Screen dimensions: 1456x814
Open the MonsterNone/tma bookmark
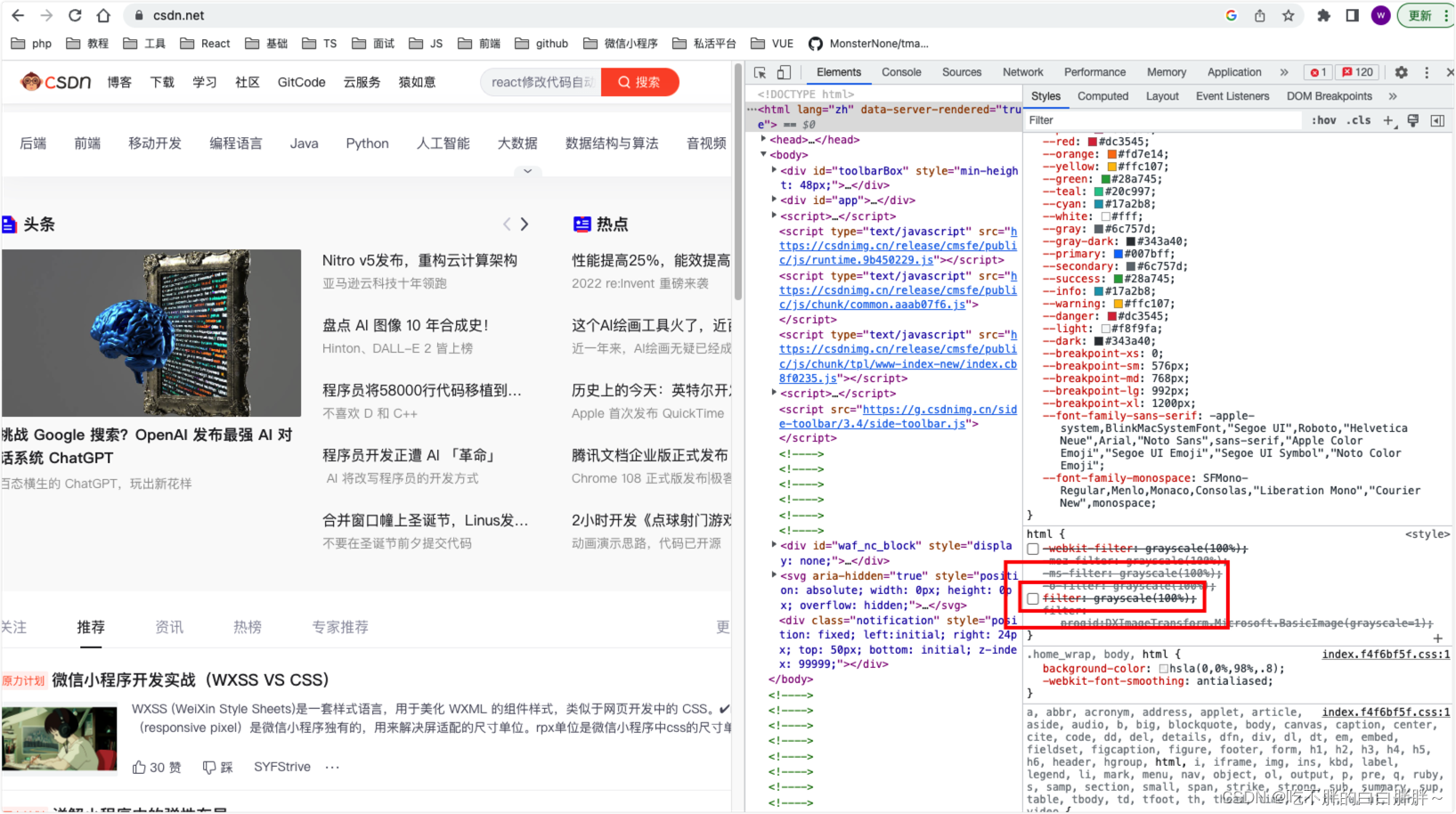tap(868, 44)
